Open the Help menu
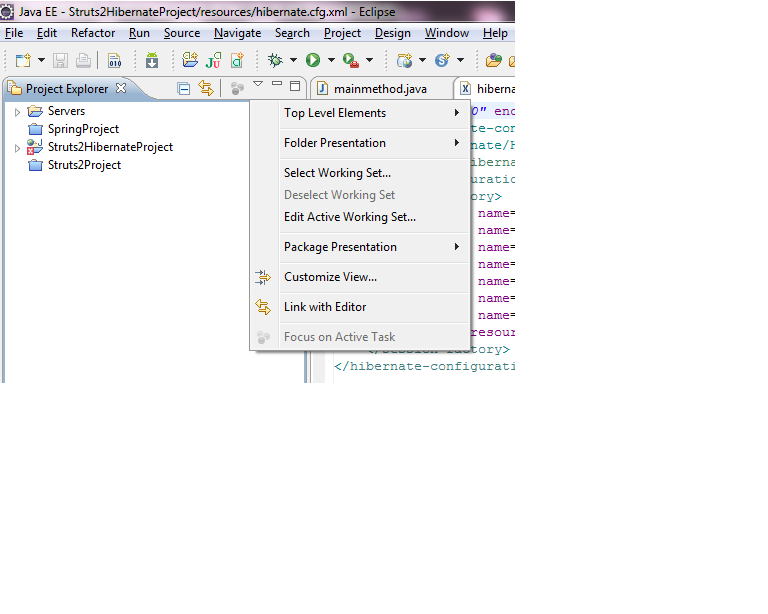 (x=495, y=33)
